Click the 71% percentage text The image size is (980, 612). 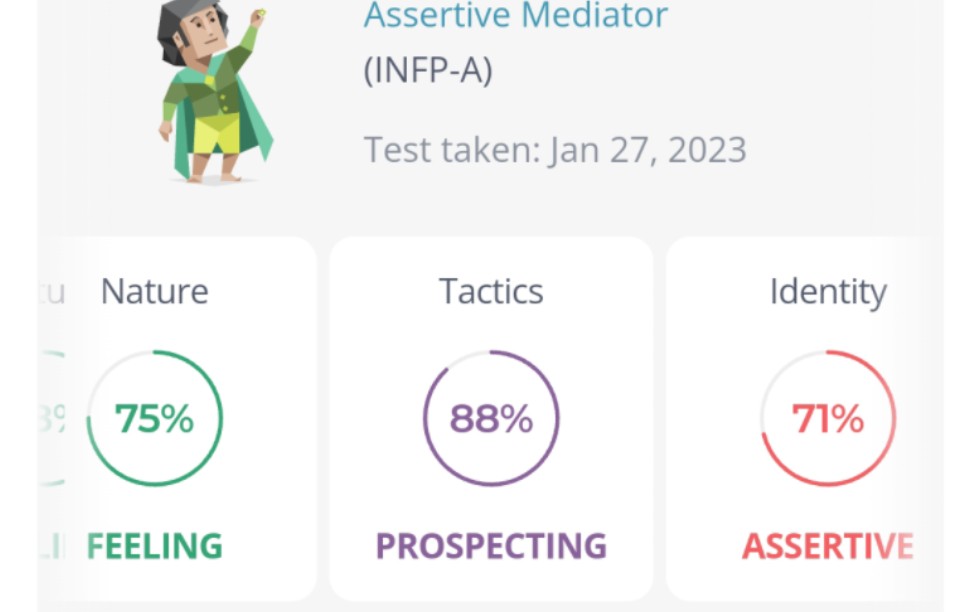[x=828, y=418]
